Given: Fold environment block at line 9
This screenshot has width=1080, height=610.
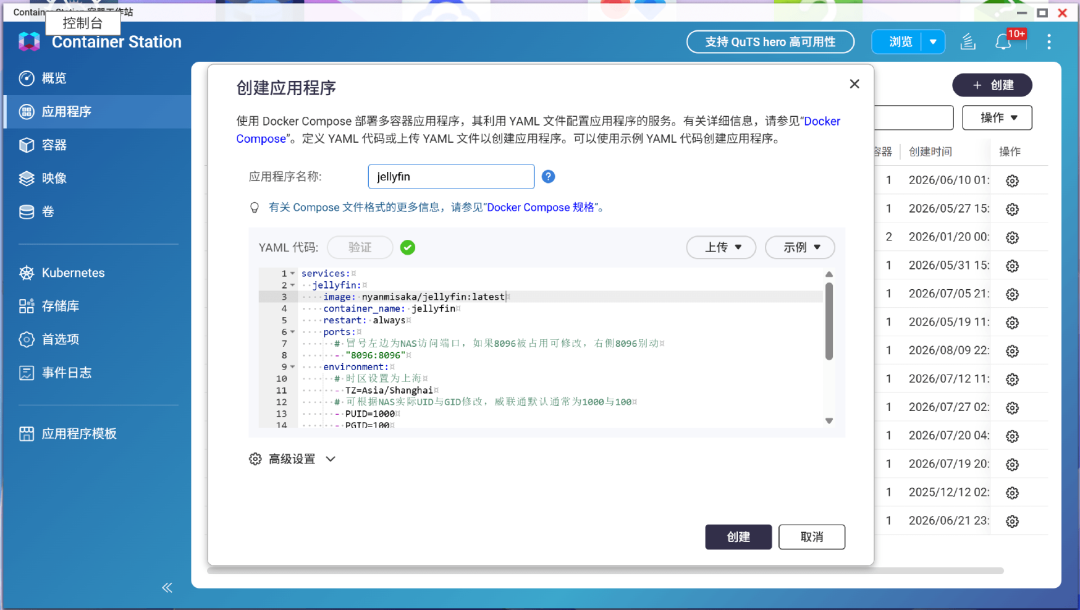Looking at the screenshot, I should 293,367.
